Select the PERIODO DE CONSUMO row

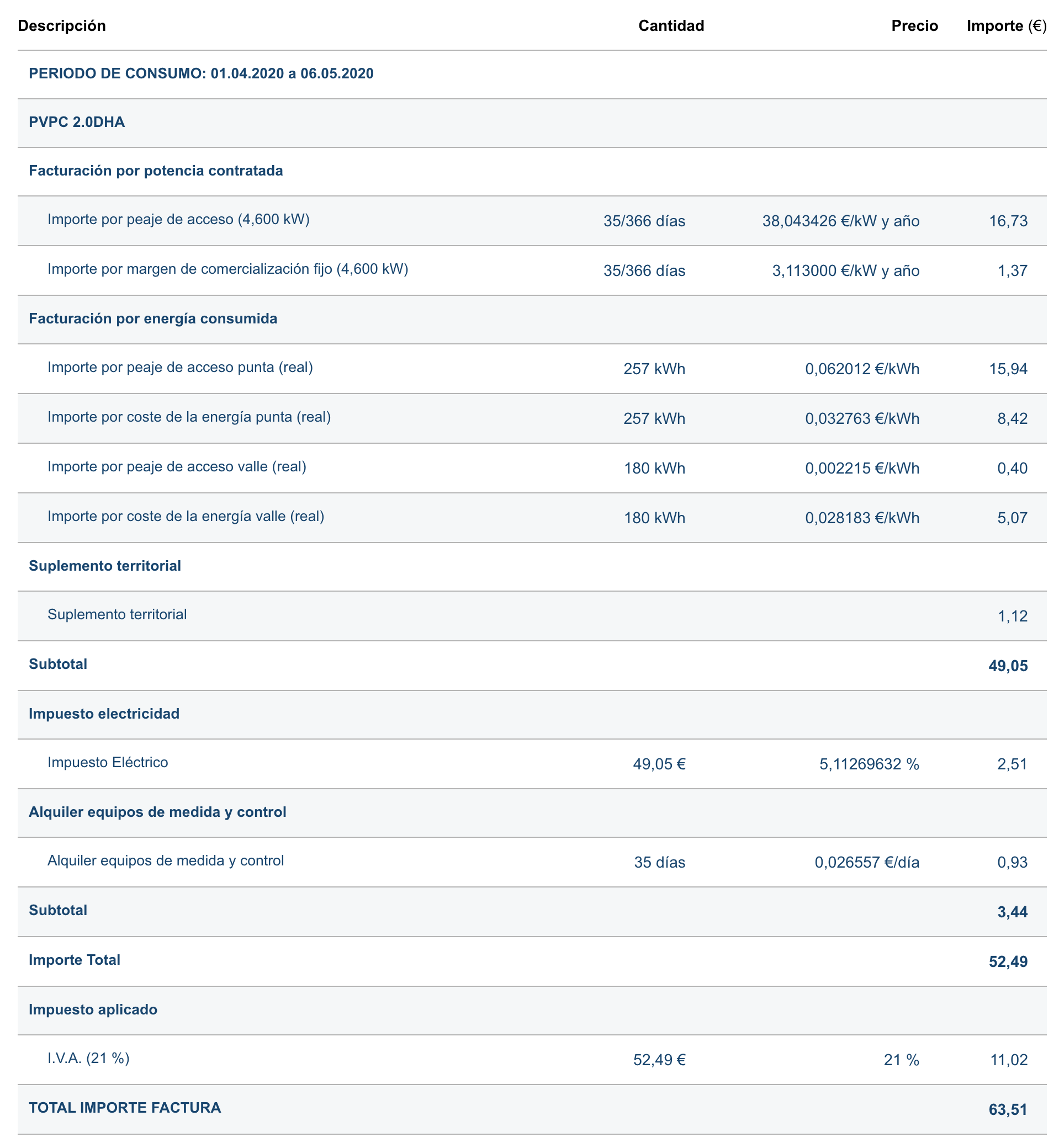pyautogui.click(x=532, y=74)
